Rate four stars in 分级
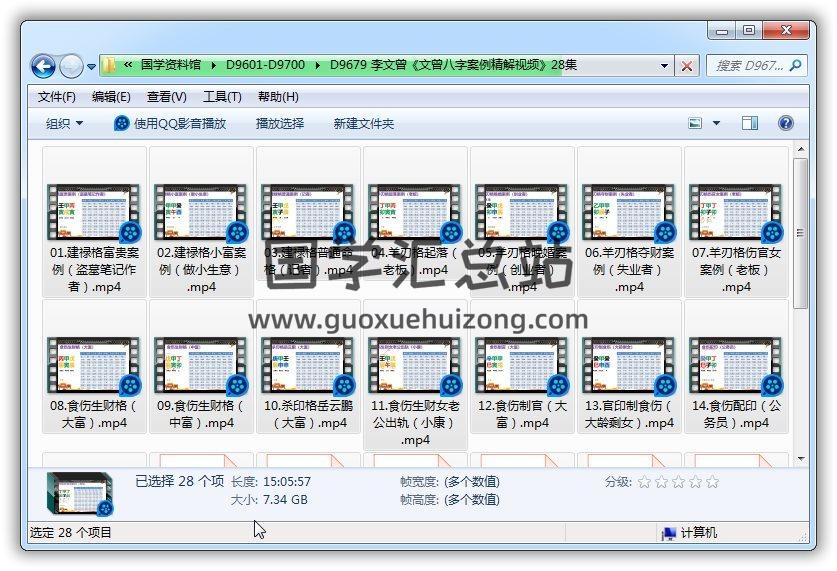 (x=696, y=482)
